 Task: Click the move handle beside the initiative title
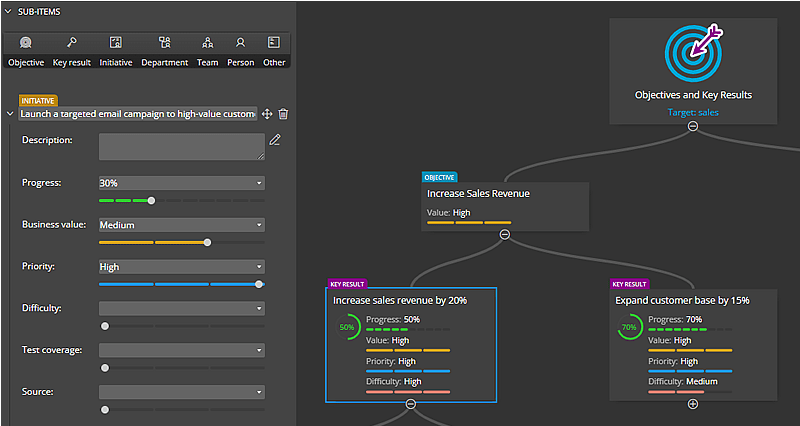point(267,114)
